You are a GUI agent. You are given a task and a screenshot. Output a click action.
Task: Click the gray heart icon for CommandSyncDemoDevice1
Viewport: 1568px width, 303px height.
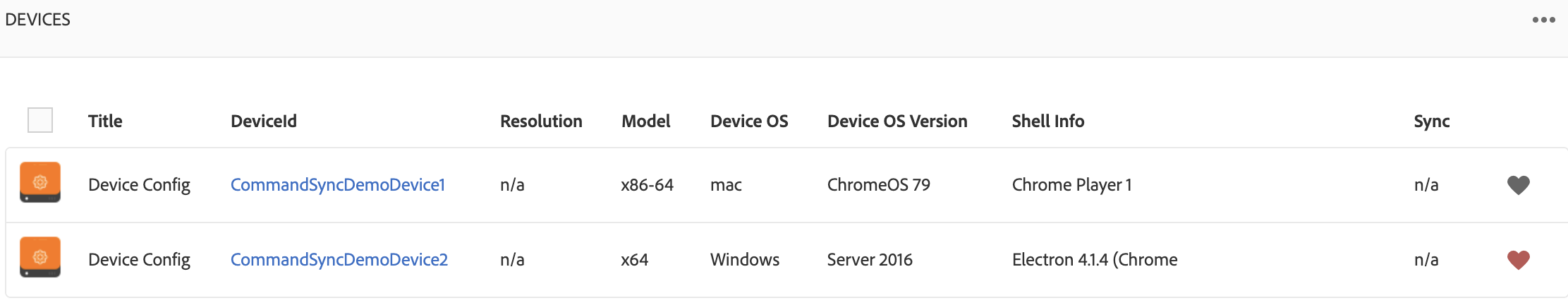pyautogui.click(x=1518, y=185)
